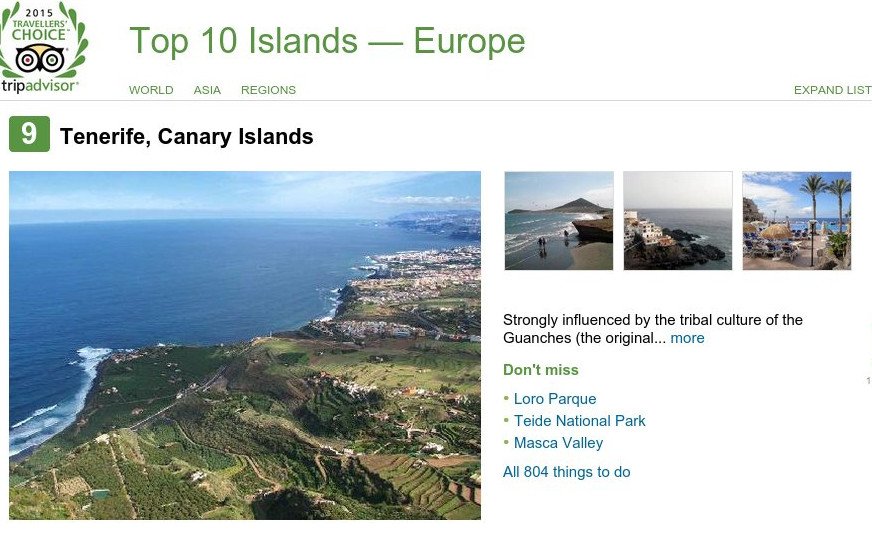The image size is (872, 540).
Task: Switch to the ASIA tab
Action: [207, 90]
